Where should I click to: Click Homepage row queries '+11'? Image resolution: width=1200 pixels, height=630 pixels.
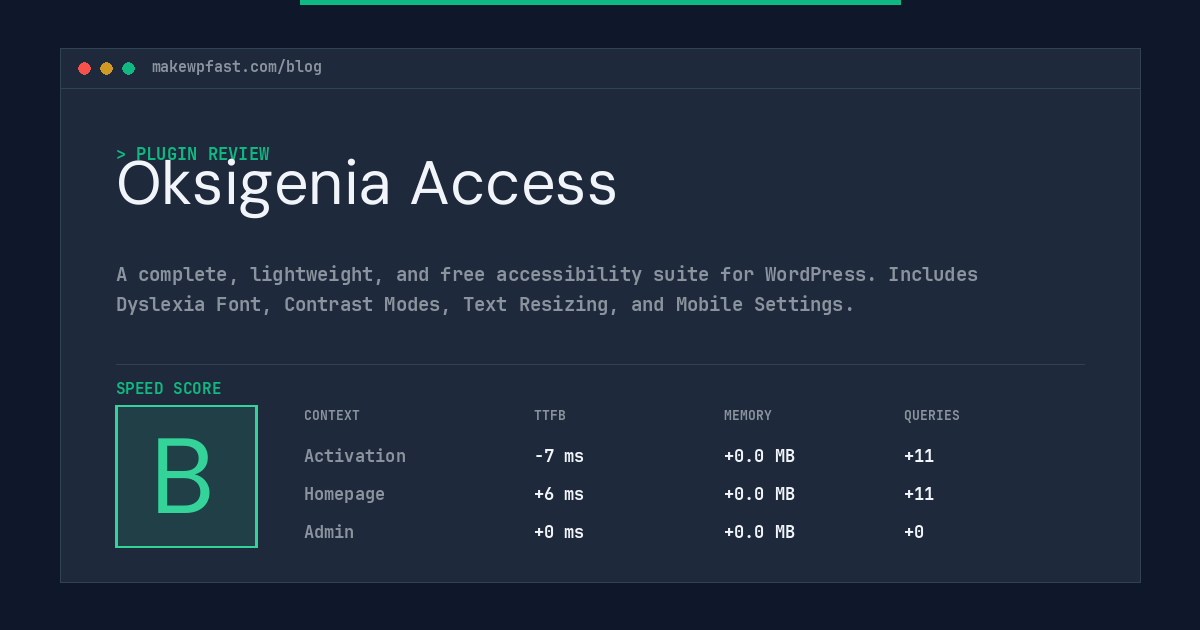(919, 494)
